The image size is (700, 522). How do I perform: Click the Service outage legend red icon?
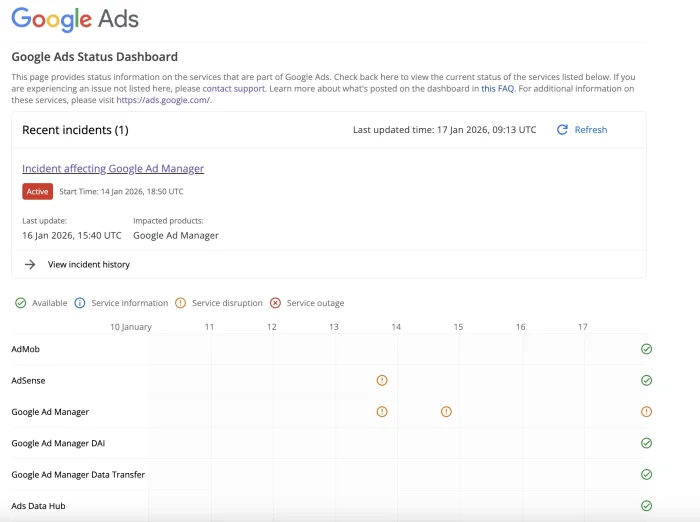click(x=275, y=303)
